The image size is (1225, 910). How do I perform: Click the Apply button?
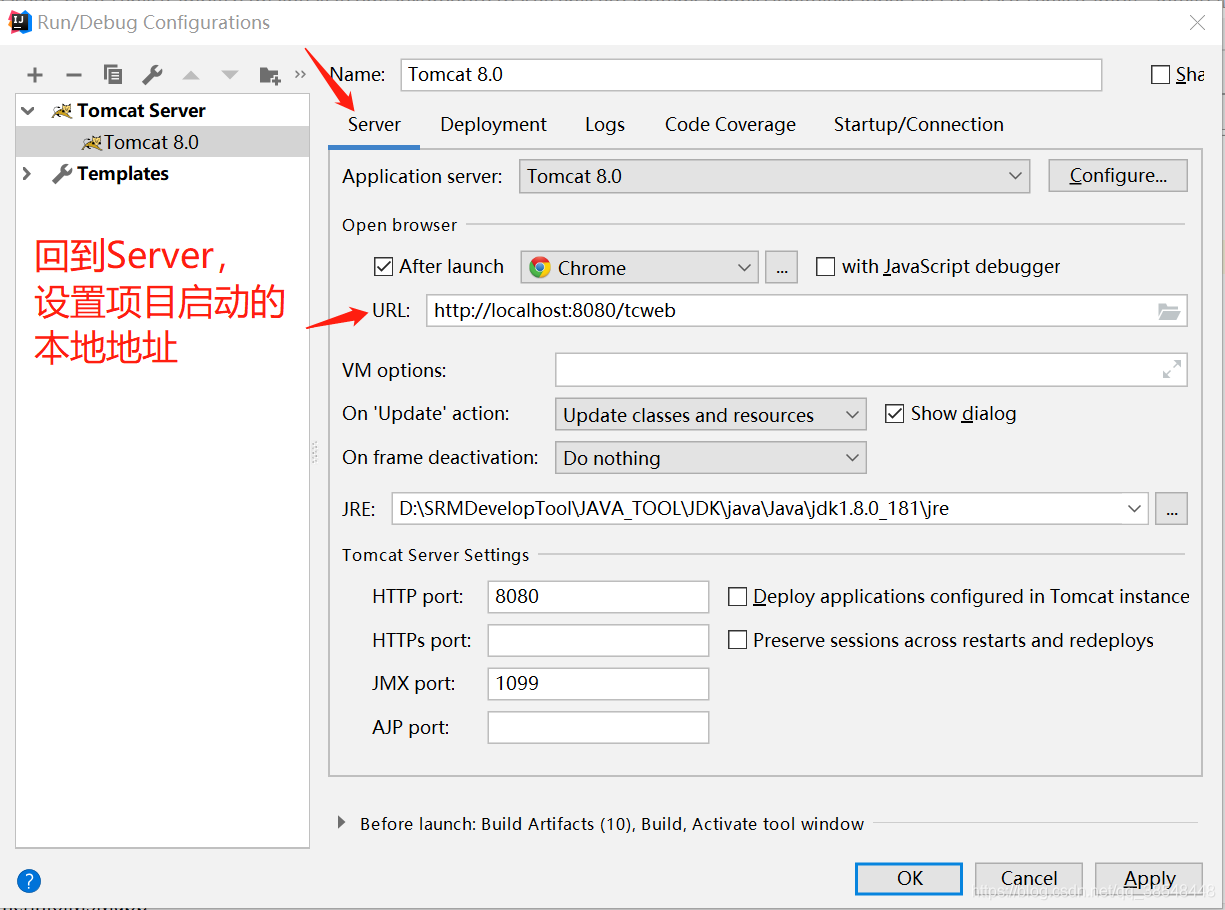(x=1149, y=879)
